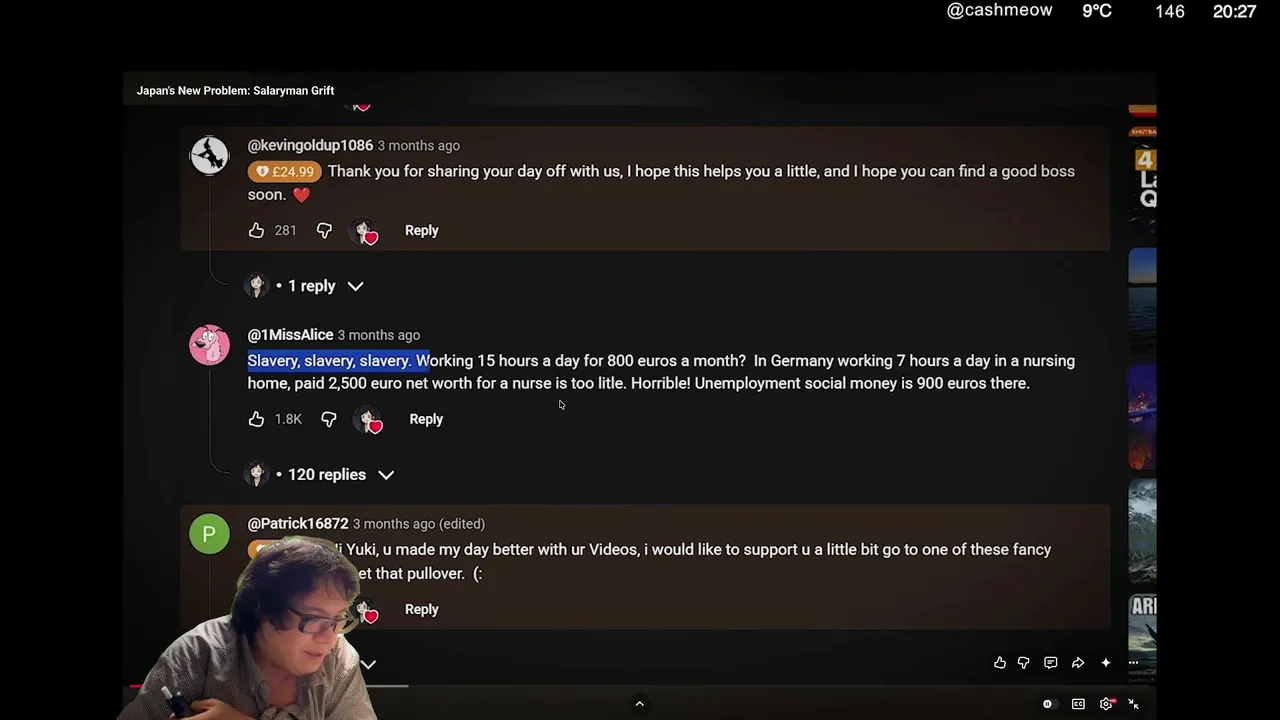This screenshot has width=1280, height=720.
Task: Exit fullscreen with the shrink arrows icon
Action: pos(1134,704)
